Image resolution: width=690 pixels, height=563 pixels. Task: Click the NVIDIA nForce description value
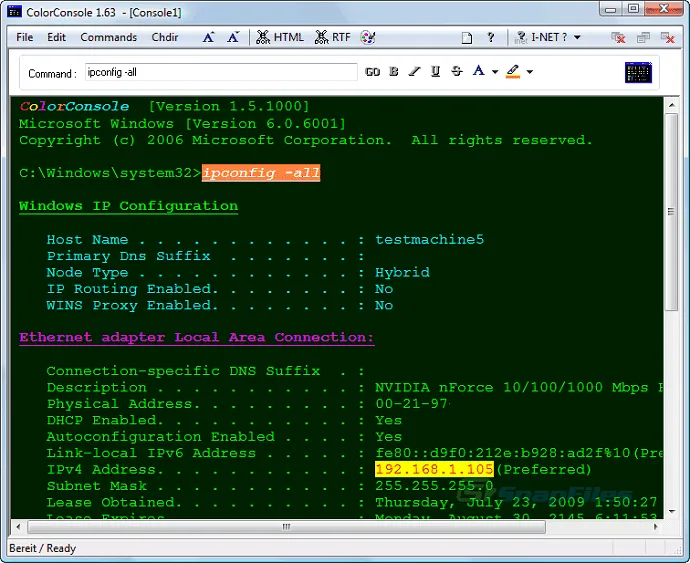[x=518, y=387]
